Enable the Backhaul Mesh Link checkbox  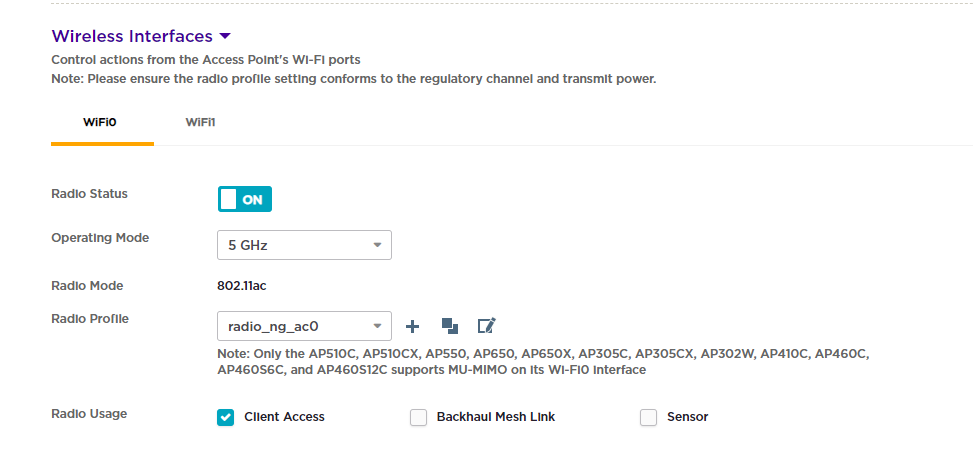419,417
